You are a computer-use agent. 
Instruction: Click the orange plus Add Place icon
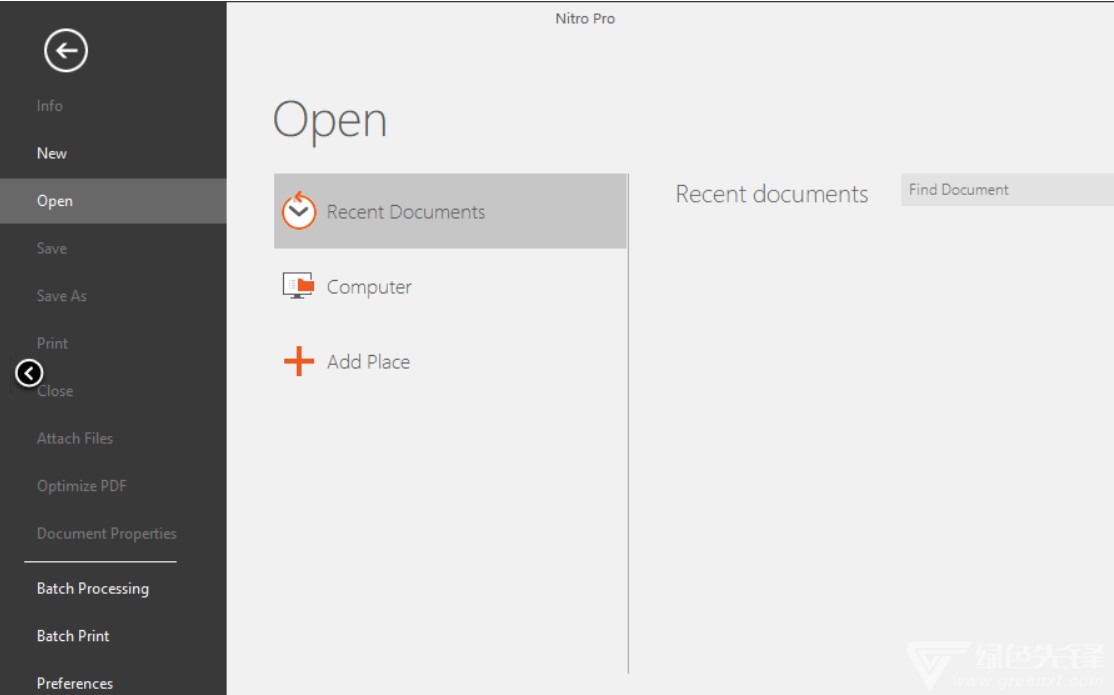299,361
